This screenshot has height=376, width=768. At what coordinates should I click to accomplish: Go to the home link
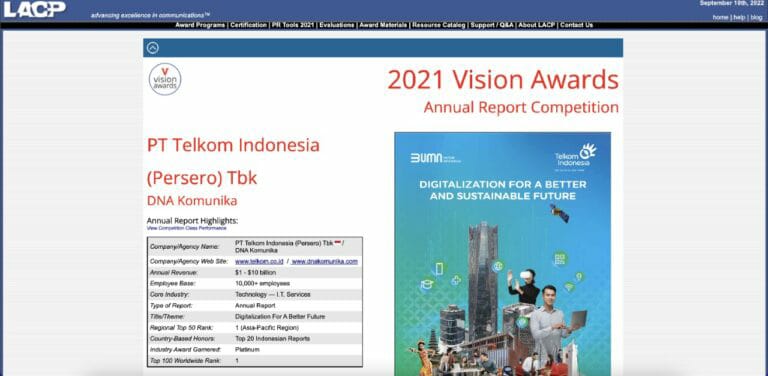point(720,18)
